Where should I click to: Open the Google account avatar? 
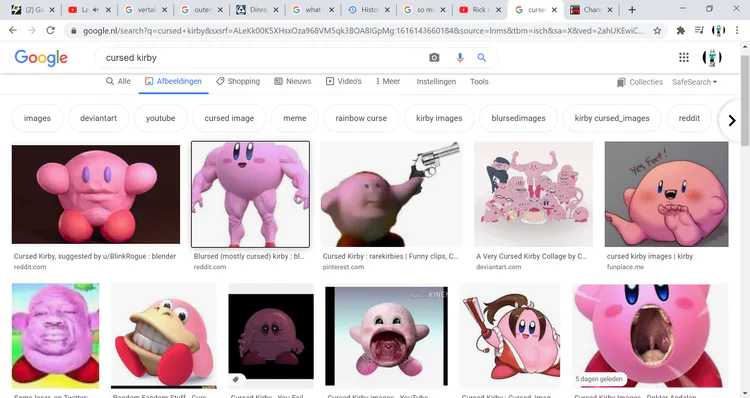pos(712,57)
